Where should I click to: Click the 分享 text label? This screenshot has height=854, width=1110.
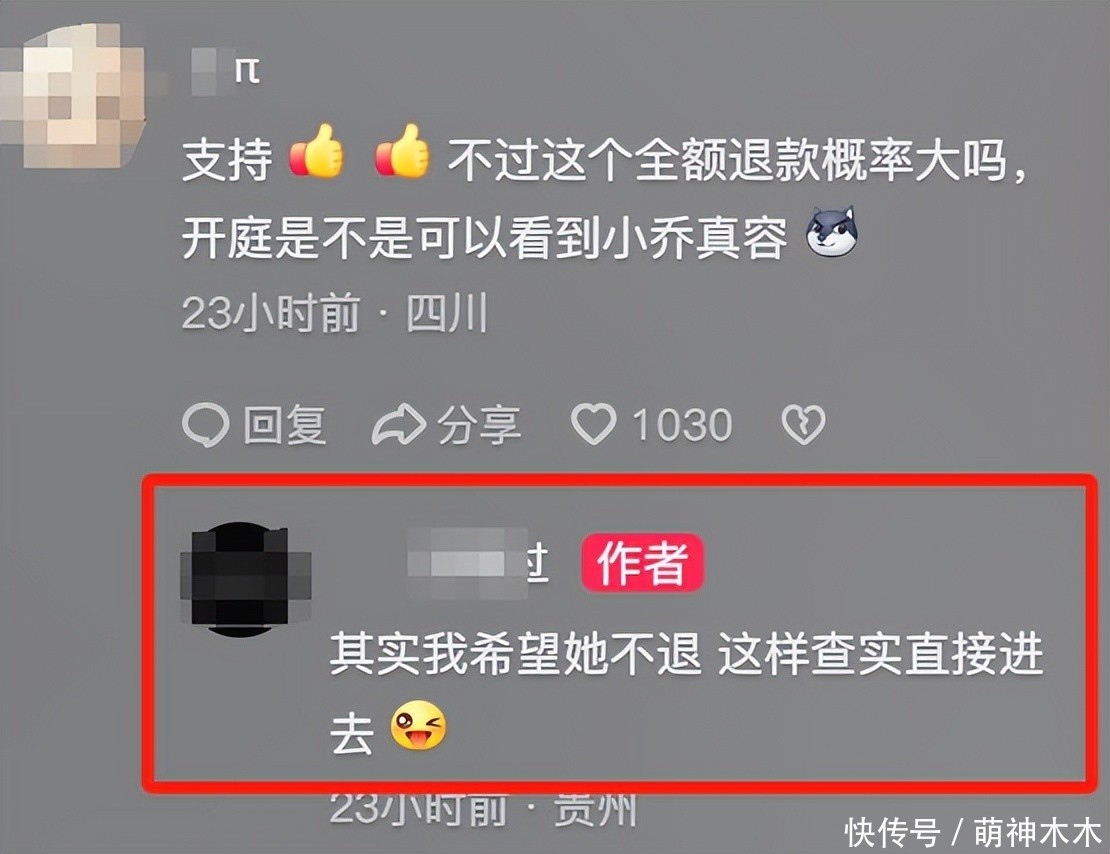click(x=480, y=425)
